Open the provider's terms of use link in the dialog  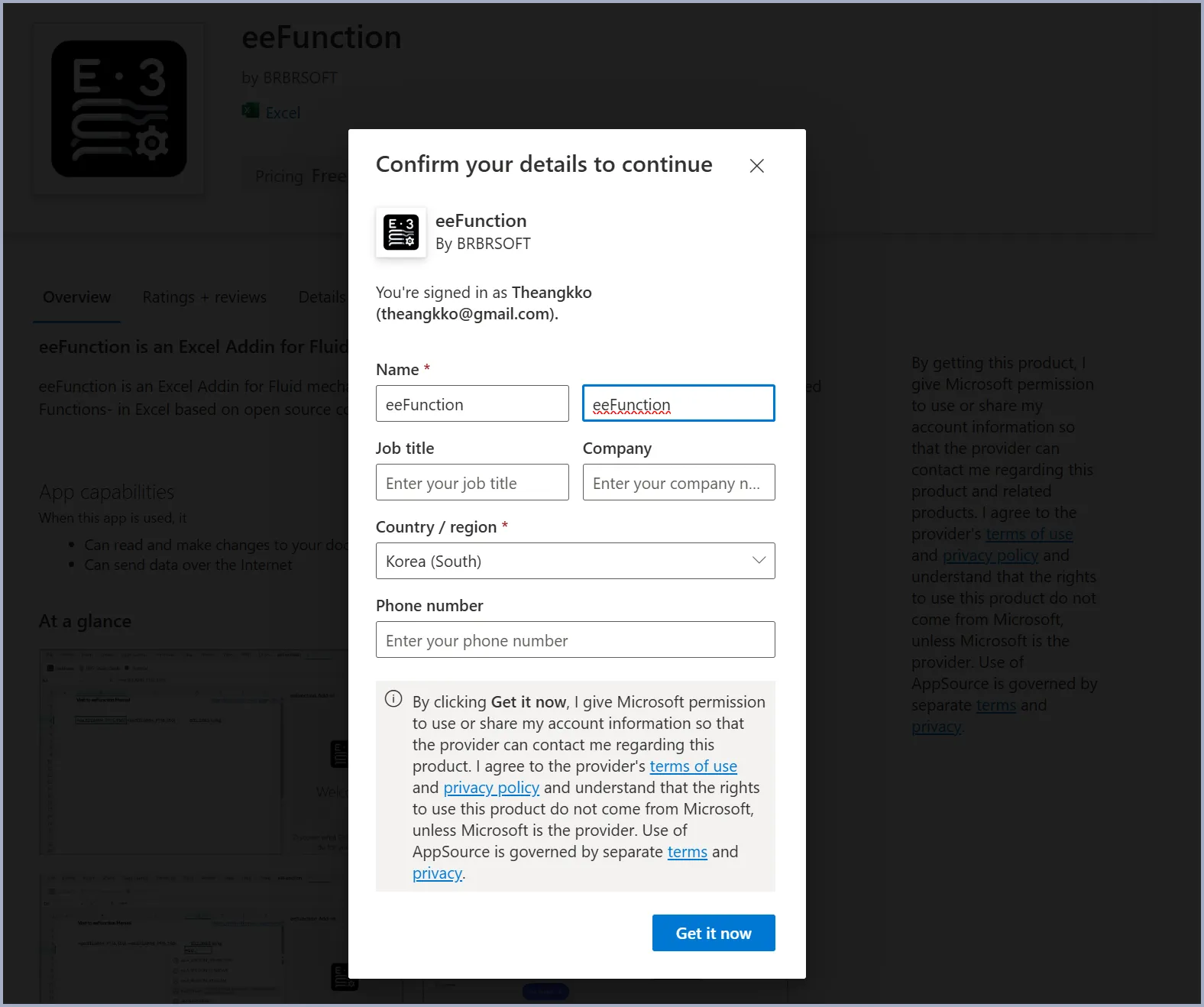pos(693,766)
